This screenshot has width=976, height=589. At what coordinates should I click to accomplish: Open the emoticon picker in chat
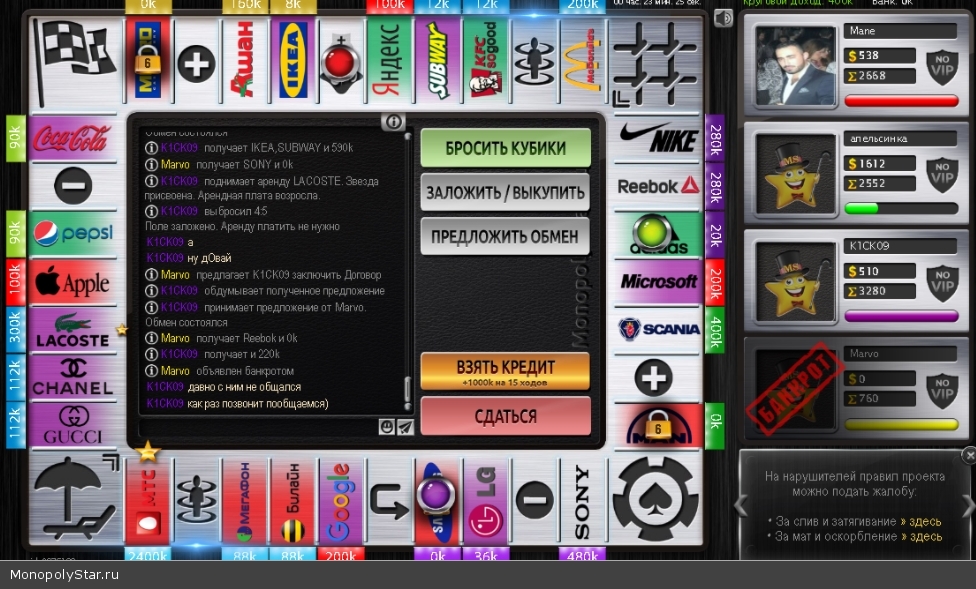tap(387, 426)
